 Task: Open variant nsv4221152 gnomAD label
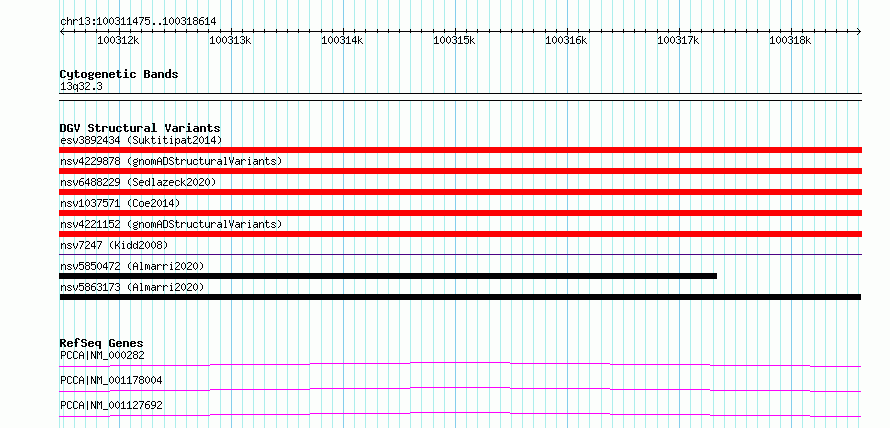point(171,224)
